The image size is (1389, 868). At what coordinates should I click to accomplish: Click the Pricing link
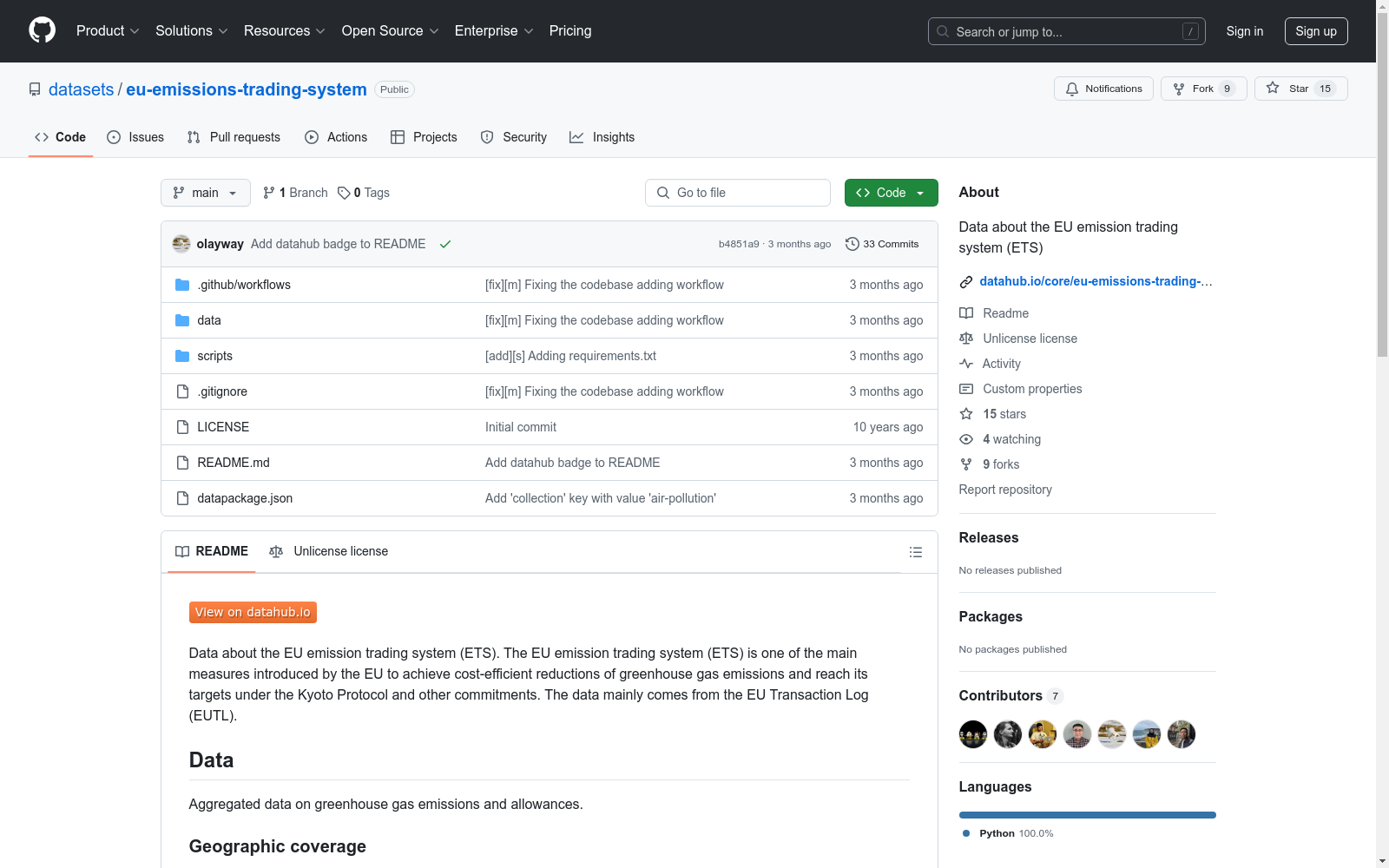[570, 31]
